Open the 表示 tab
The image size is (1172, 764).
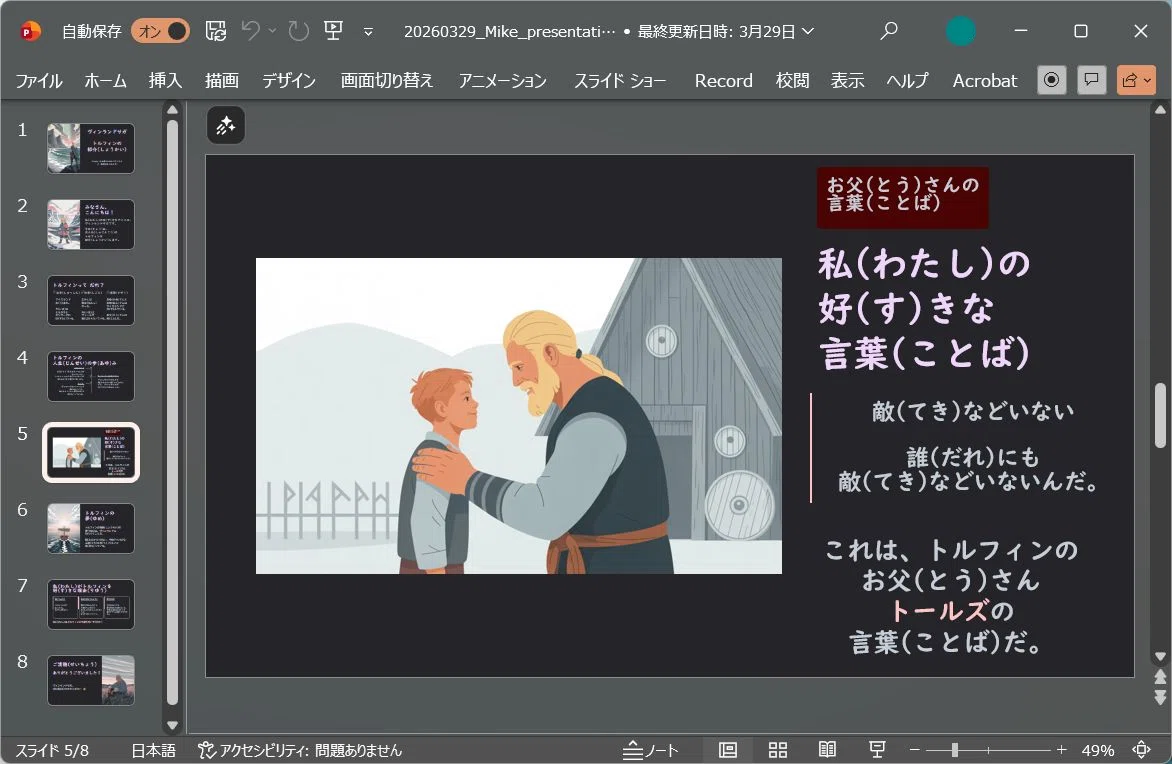click(848, 81)
